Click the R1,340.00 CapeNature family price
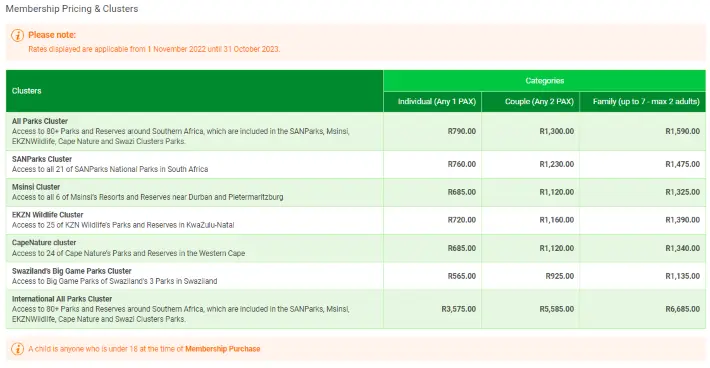 (x=682, y=249)
